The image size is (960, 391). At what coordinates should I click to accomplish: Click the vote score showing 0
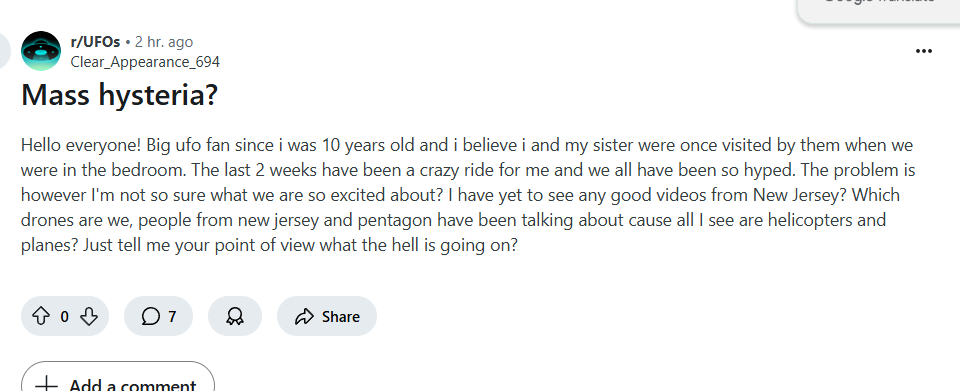tap(64, 316)
